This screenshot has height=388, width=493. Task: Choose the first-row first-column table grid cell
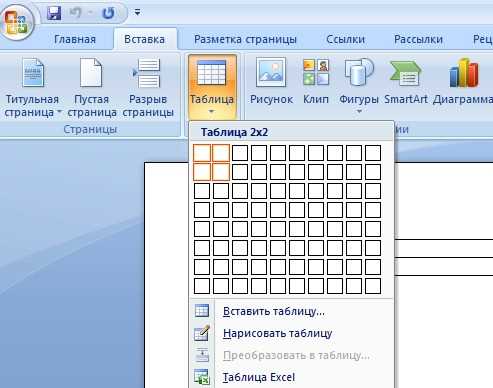(202, 153)
